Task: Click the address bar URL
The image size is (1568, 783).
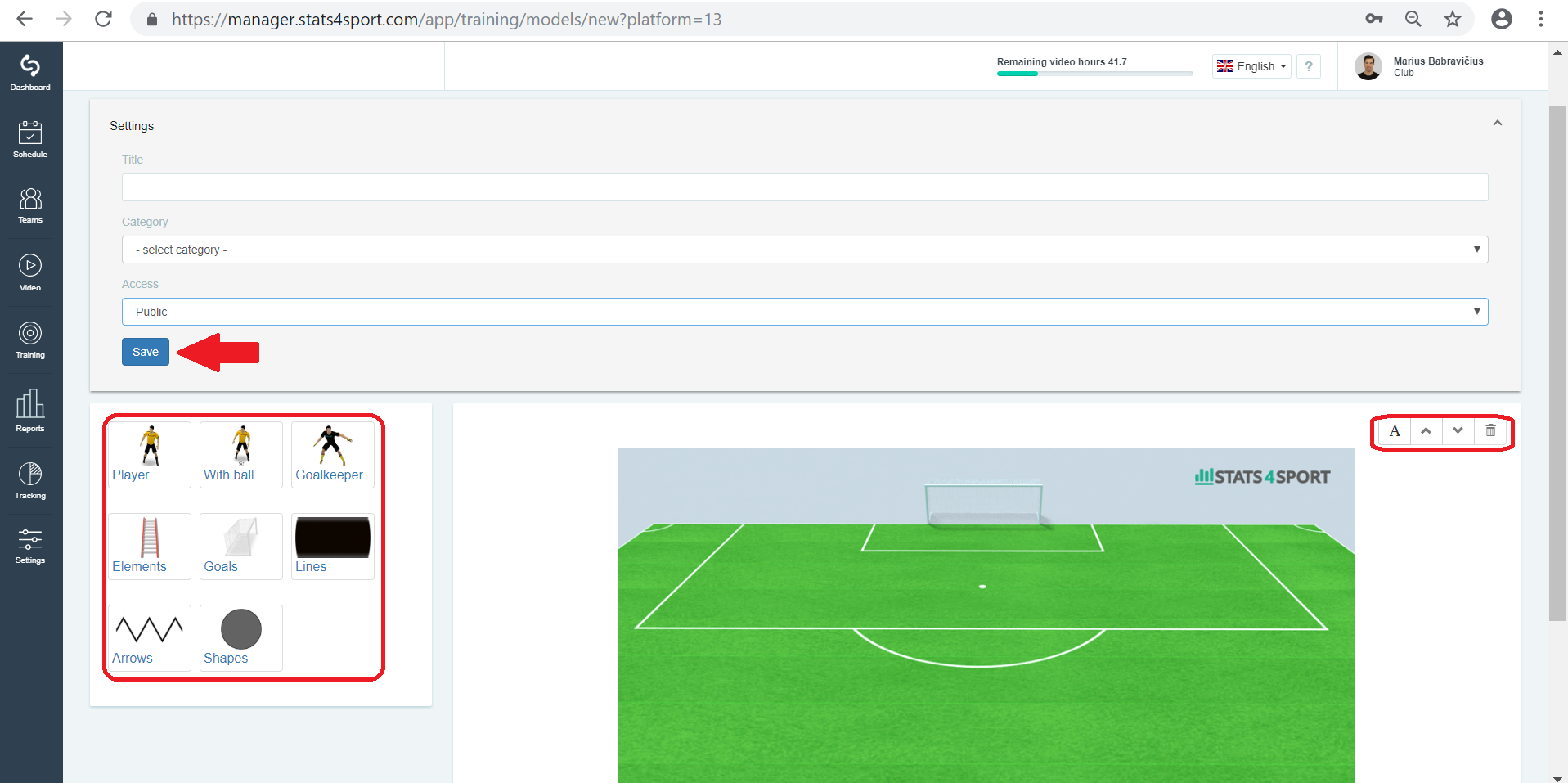Action: 446,19
